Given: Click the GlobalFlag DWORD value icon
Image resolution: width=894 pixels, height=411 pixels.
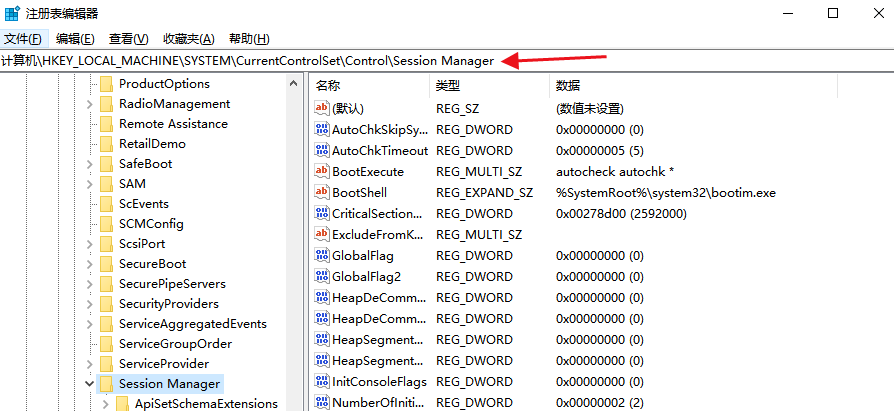Looking at the screenshot, I should [x=322, y=256].
